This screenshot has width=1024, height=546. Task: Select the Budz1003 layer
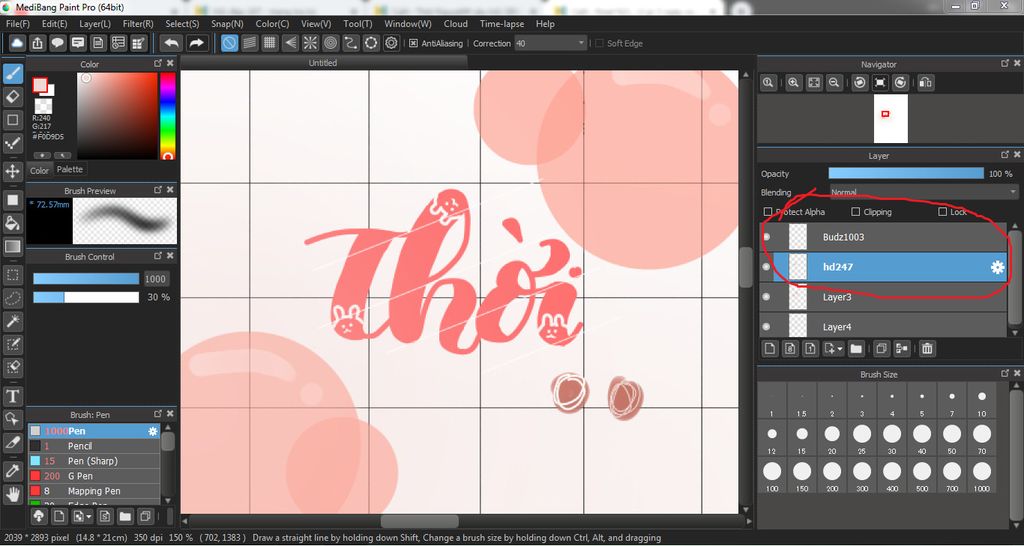pyautogui.click(x=882, y=237)
